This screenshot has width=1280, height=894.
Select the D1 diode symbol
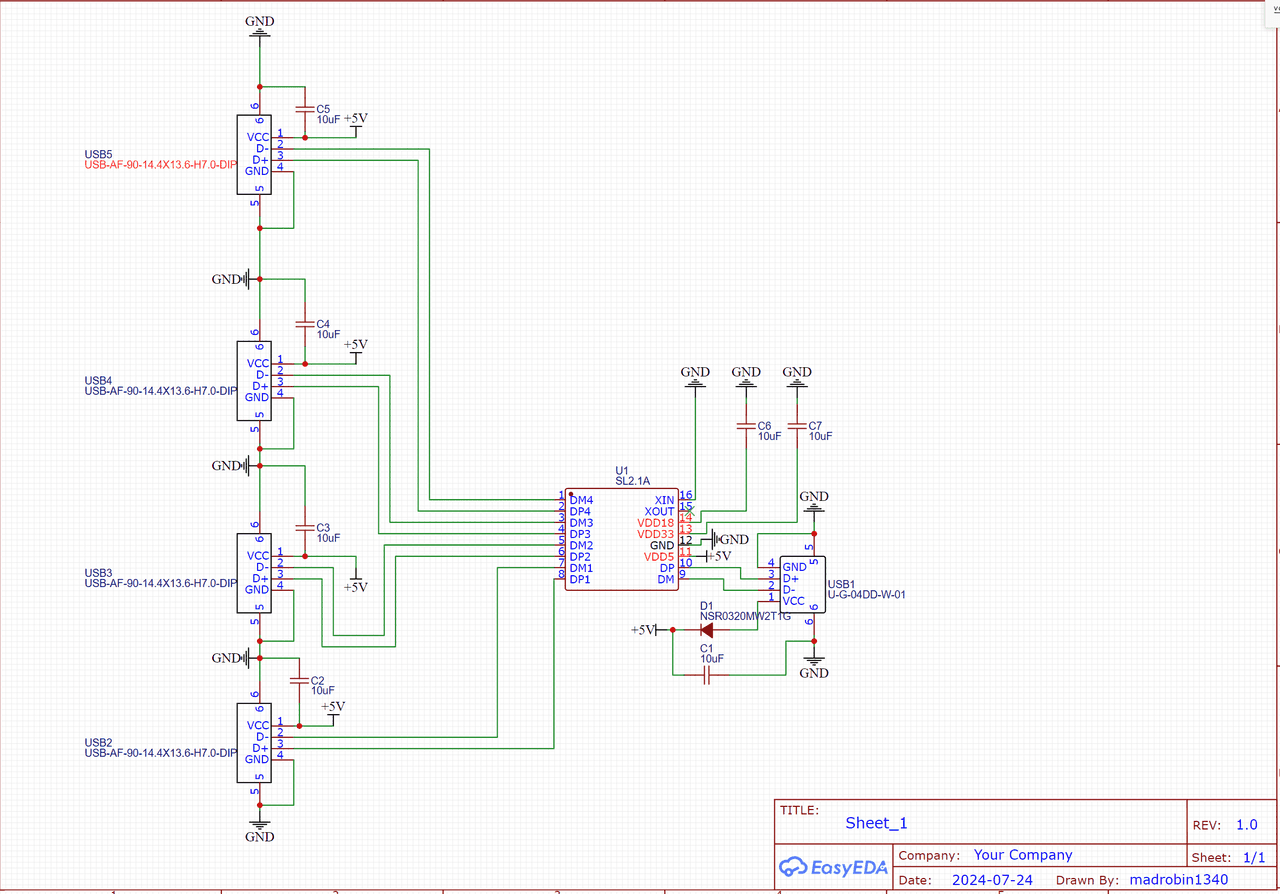[707, 630]
